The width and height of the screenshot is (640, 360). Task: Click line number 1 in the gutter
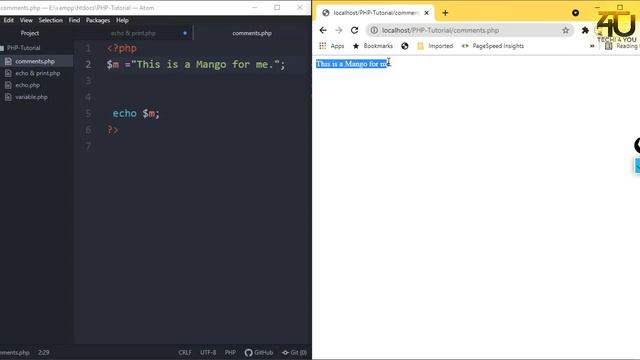(88, 48)
